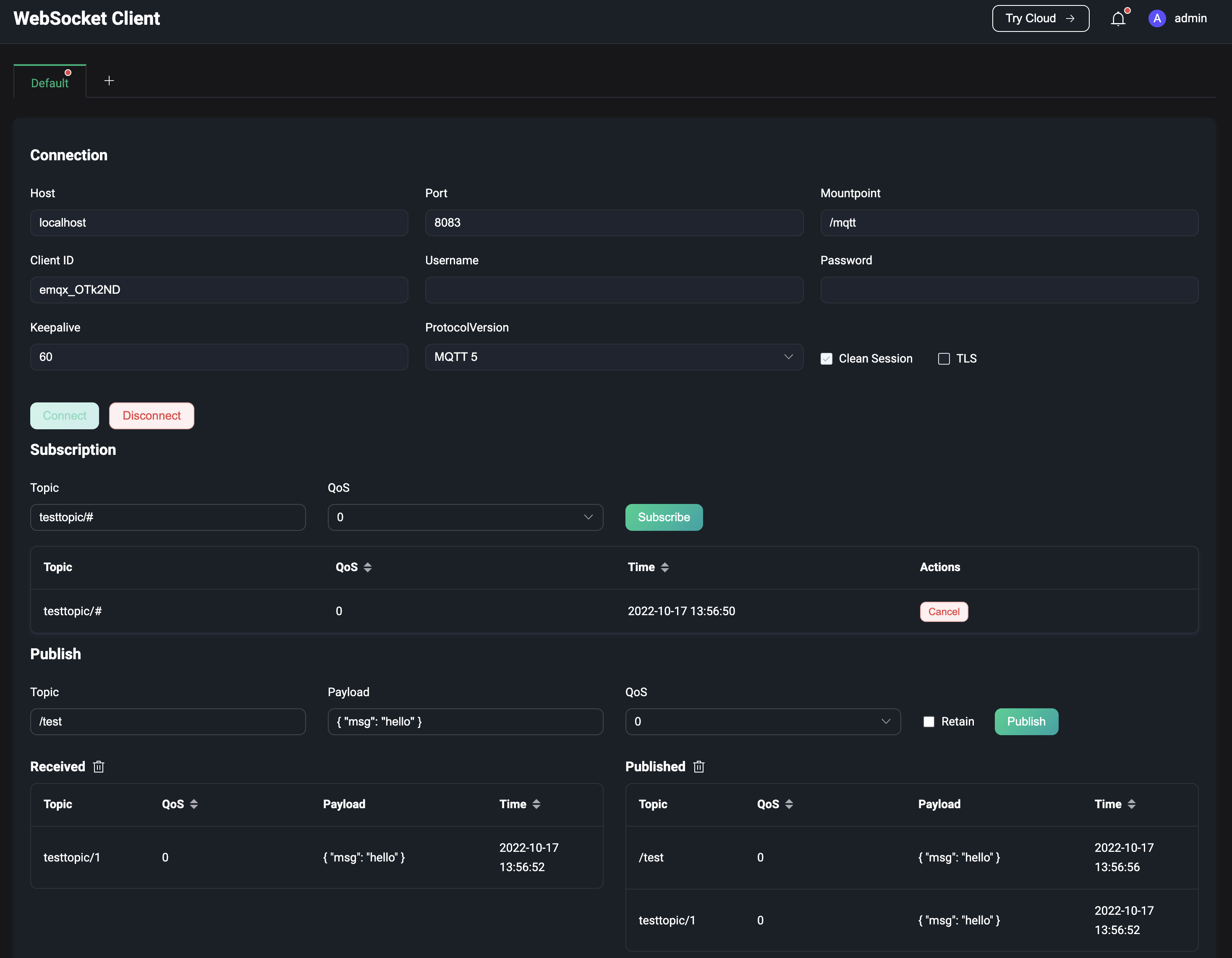1232x958 pixels.
Task: Add a new connection tab with plus icon
Action: [x=109, y=81]
